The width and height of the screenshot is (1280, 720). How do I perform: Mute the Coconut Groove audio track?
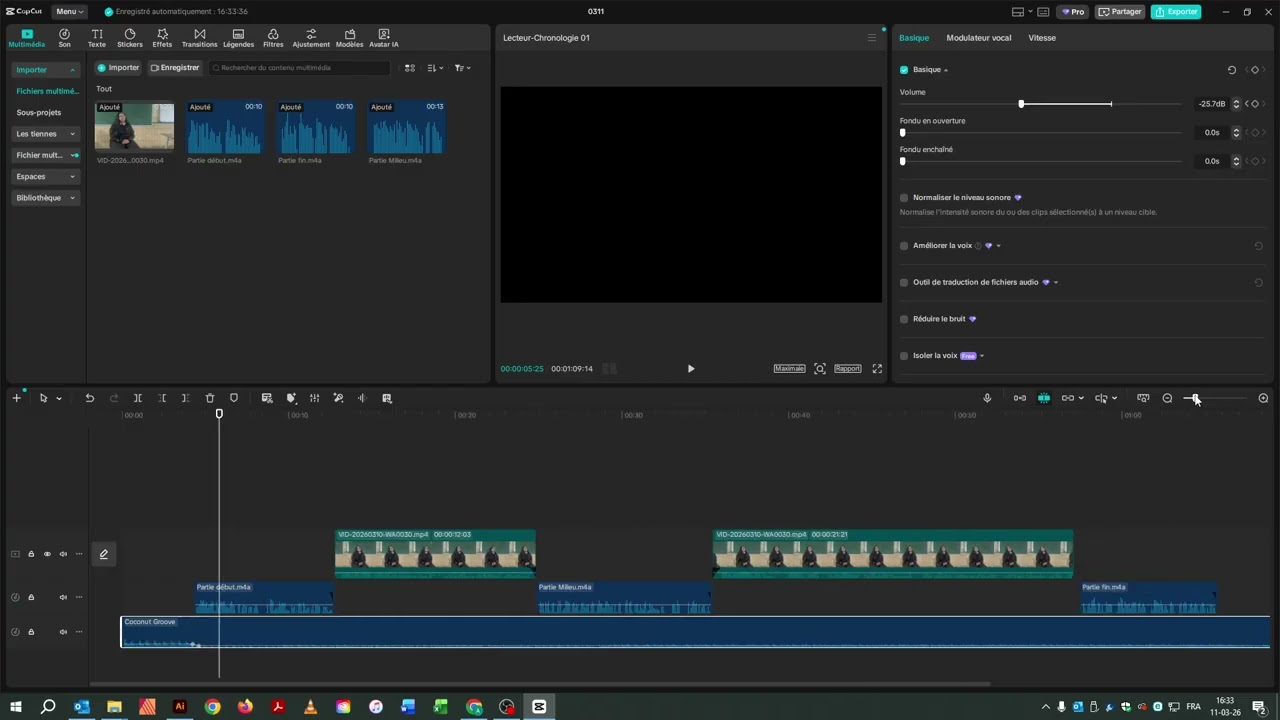click(x=63, y=632)
